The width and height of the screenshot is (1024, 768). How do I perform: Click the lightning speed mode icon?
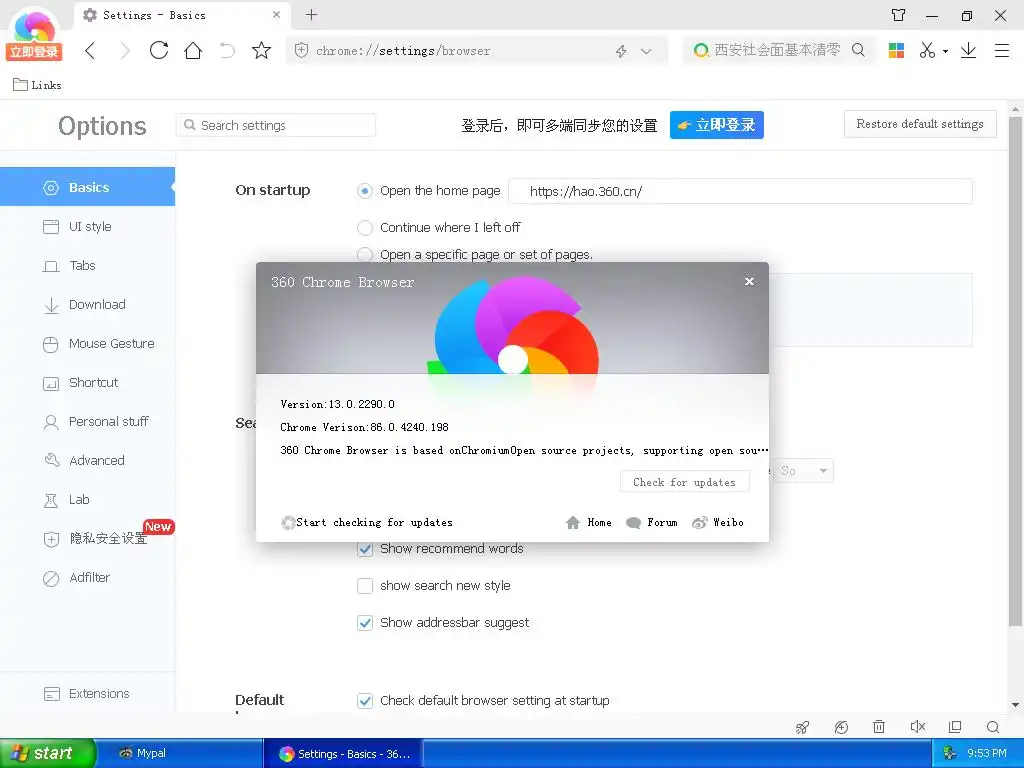click(x=621, y=51)
